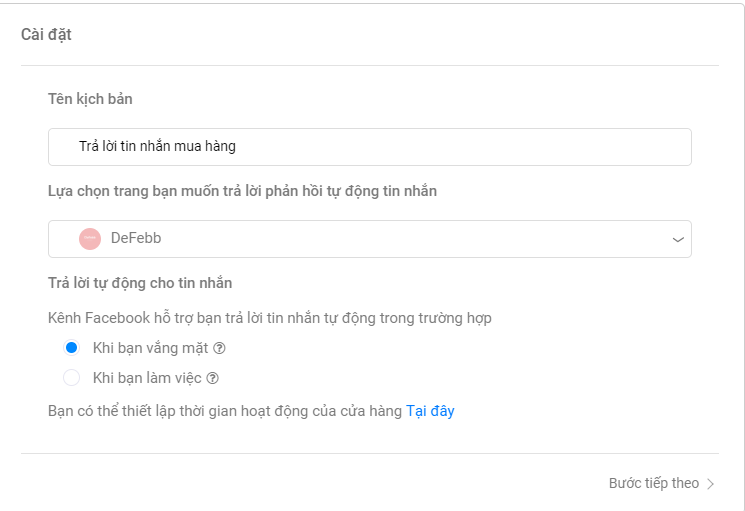Select the "Khi bạn làm việc" radio button
This screenshot has height=511, width=745.
tap(71, 378)
